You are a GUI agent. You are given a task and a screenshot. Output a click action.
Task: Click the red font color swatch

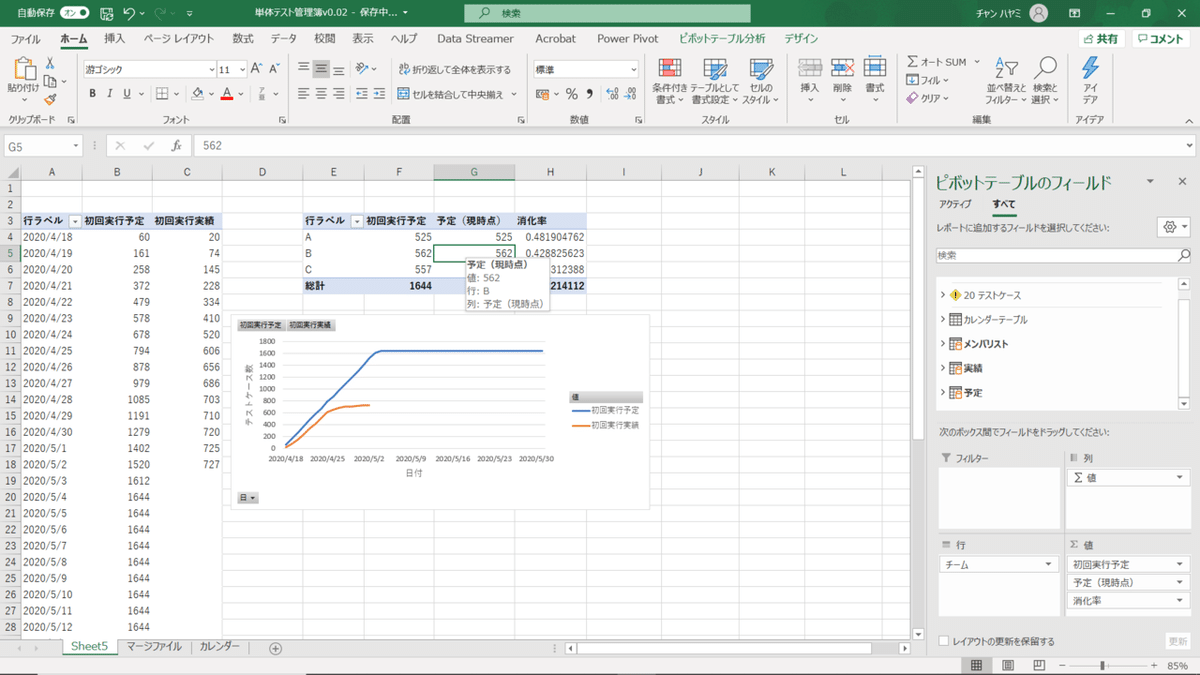(x=227, y=94)
